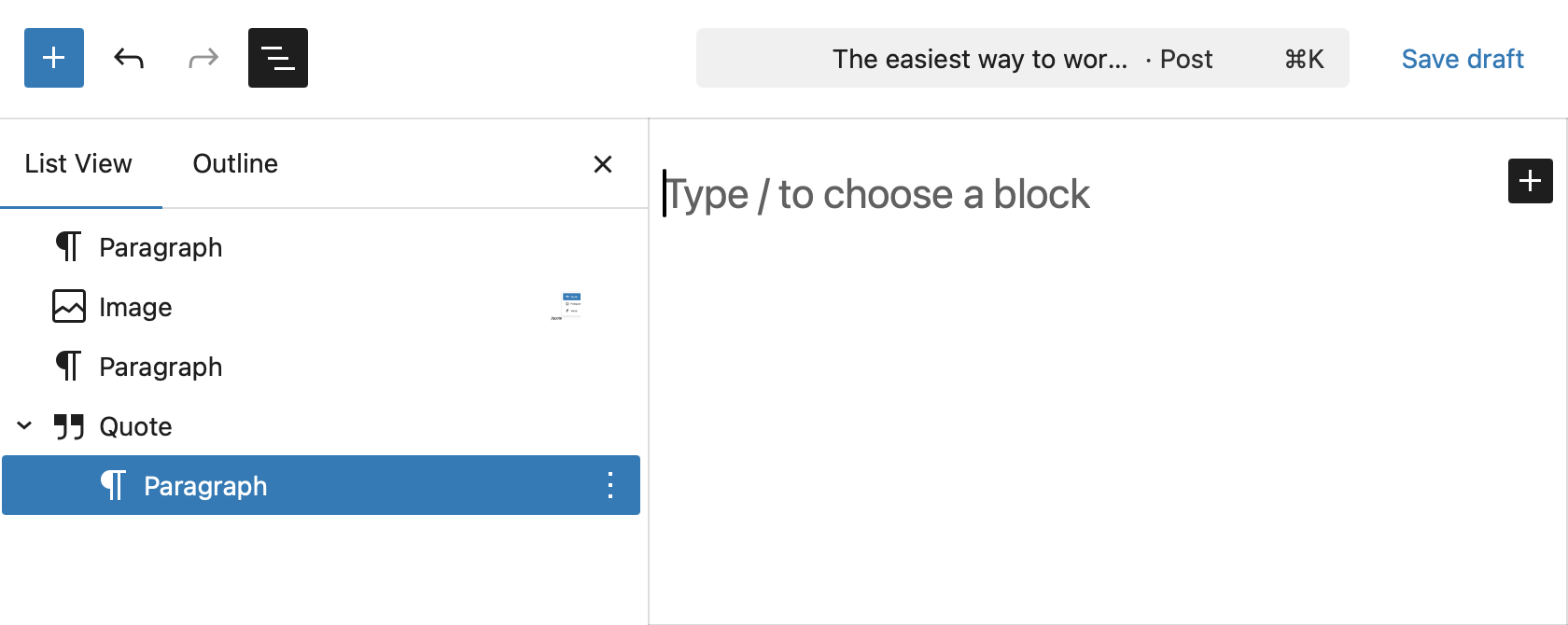Click the Save draft link
The height and width of the screenshot is (625, 1568).
[x=1462, y=58]
